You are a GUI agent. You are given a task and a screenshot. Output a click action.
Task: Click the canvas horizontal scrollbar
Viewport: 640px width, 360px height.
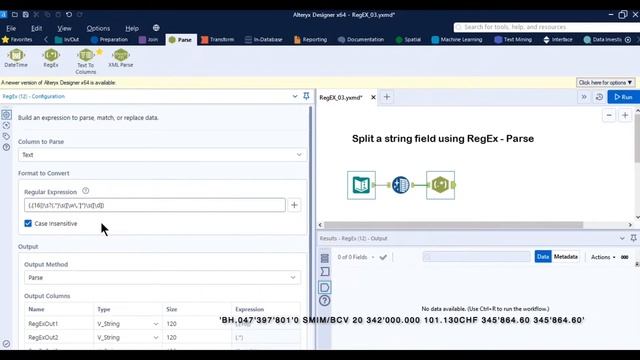[453, 225]
